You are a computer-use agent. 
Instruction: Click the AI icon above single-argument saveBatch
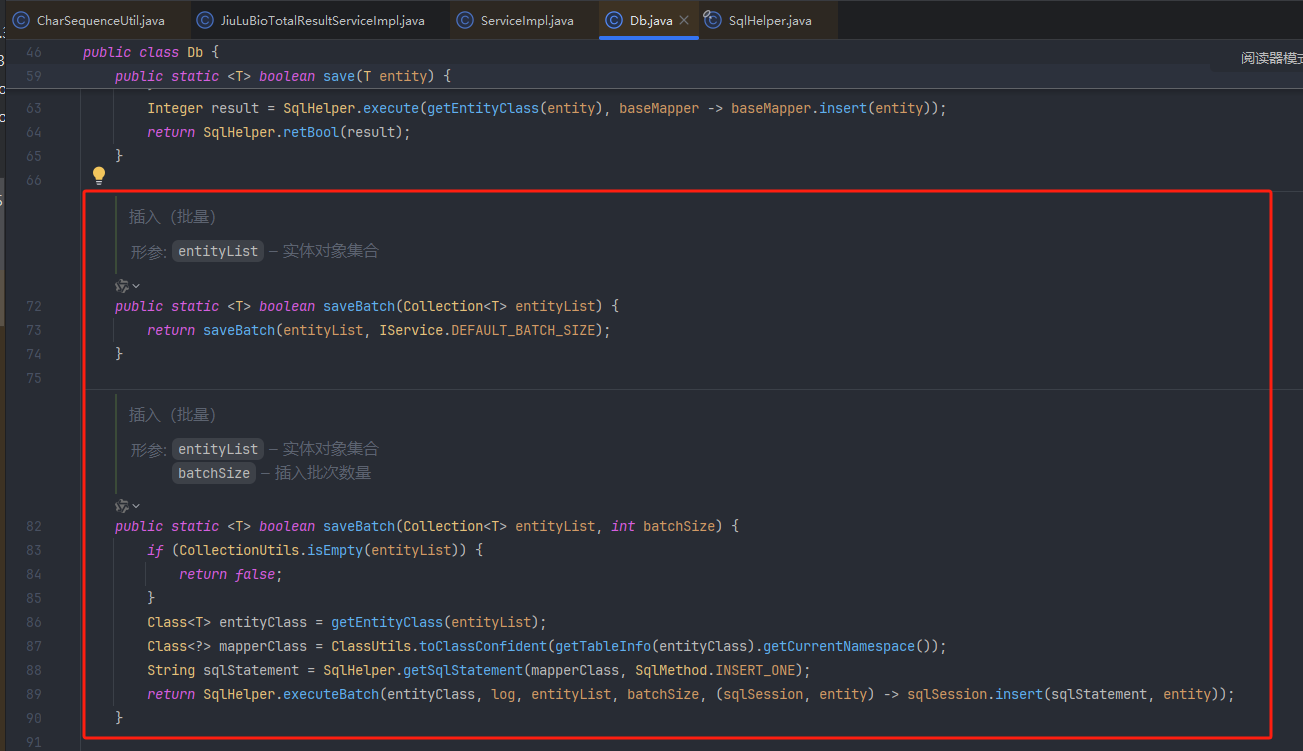coord(122,286)
